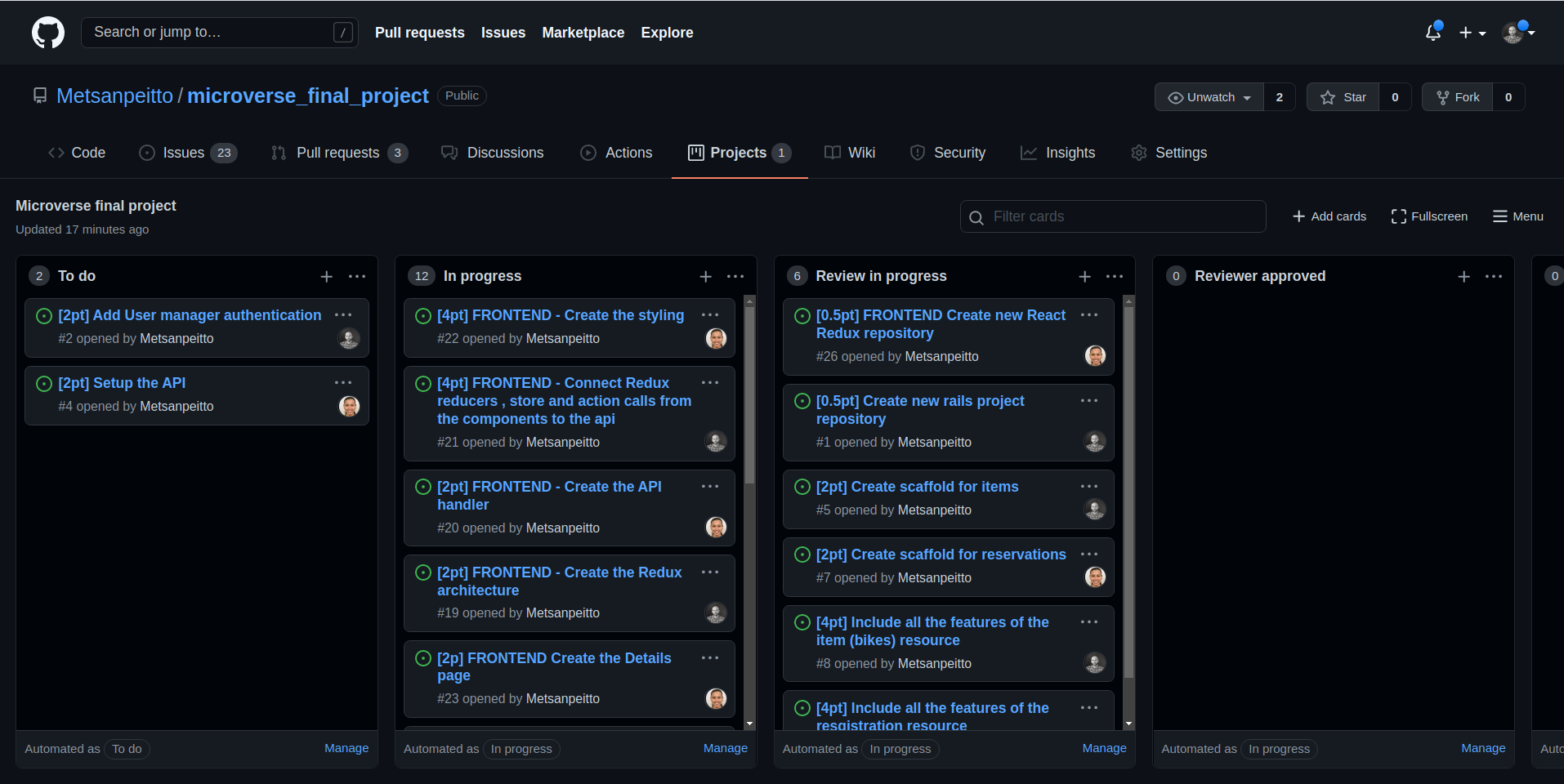Open options for Create new rails project card

pyautogui.click(x=1089, y=401)
